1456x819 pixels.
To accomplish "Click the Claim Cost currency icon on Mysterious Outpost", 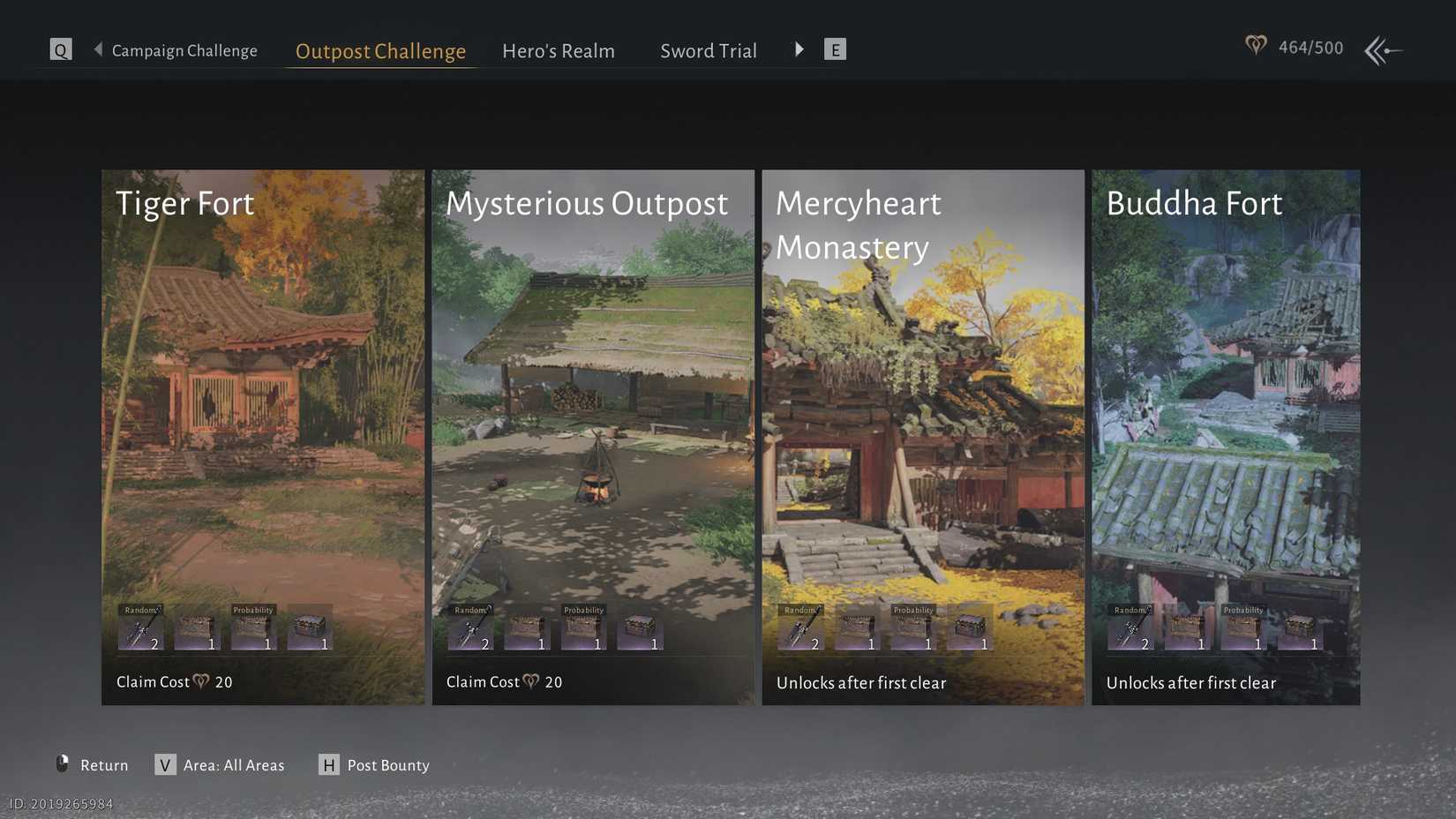I will click(x=529, y=681).
